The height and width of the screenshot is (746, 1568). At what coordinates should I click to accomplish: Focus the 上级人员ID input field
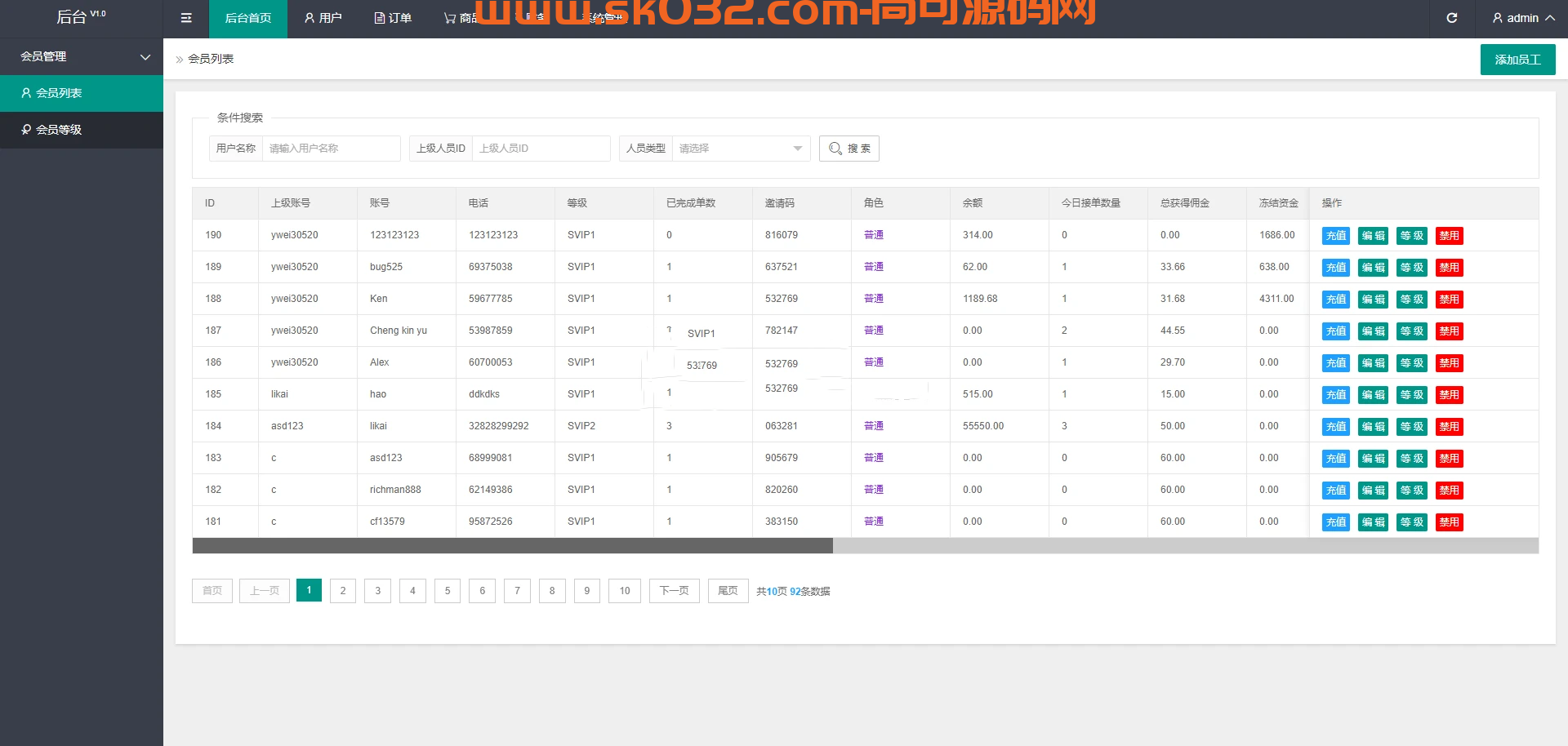click(x=541, y=149)
